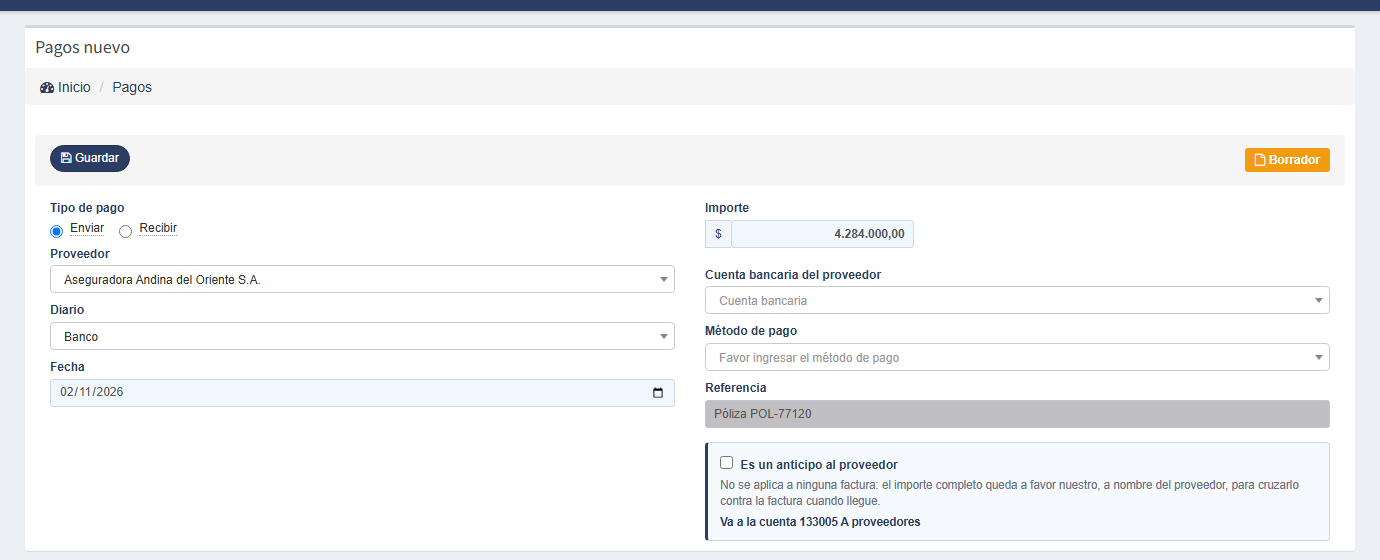Click the Va a la cuenta 133005 text
This screenshot has width=1380, height=560.
(820, 522)
